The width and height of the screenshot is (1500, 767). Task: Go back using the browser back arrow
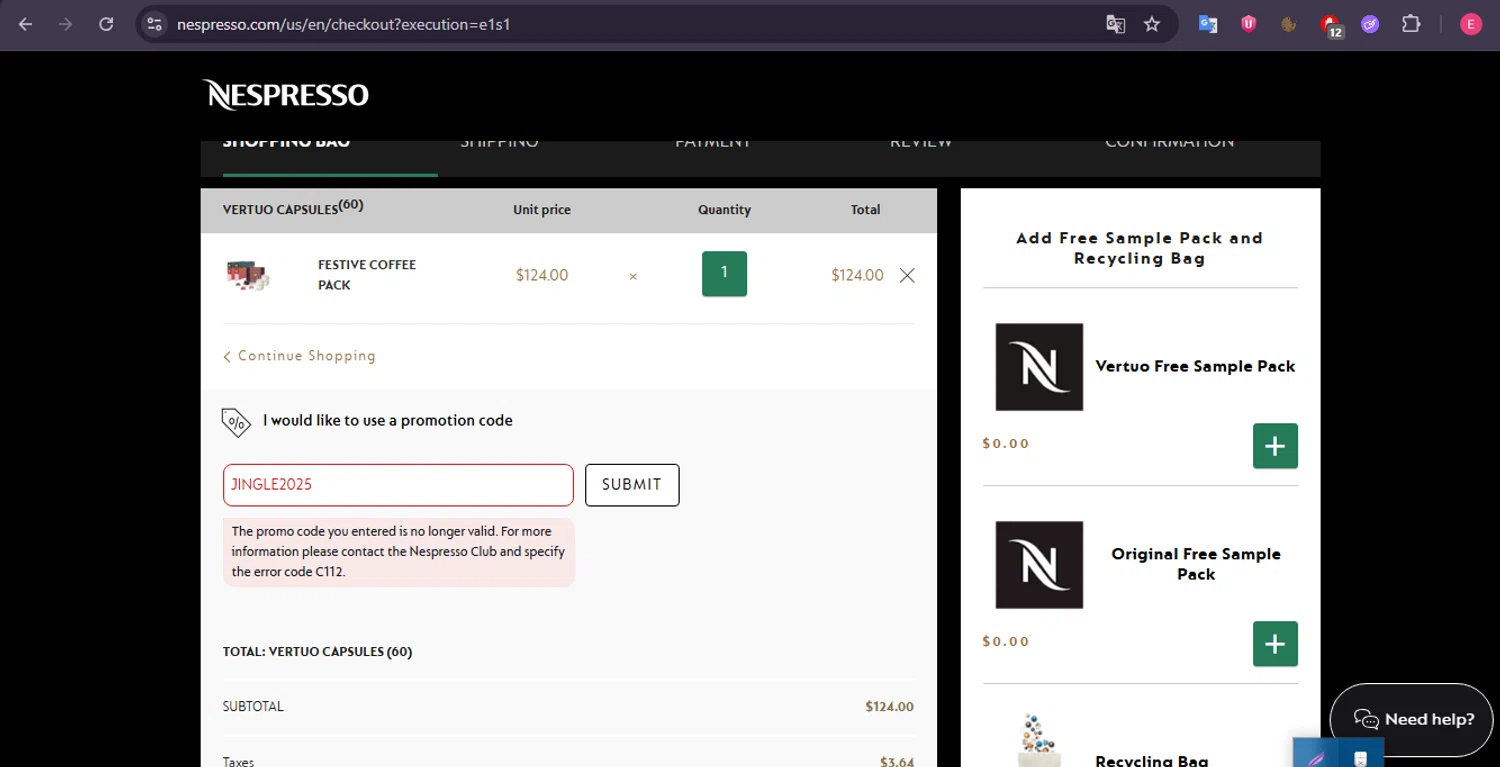point(26,24)
